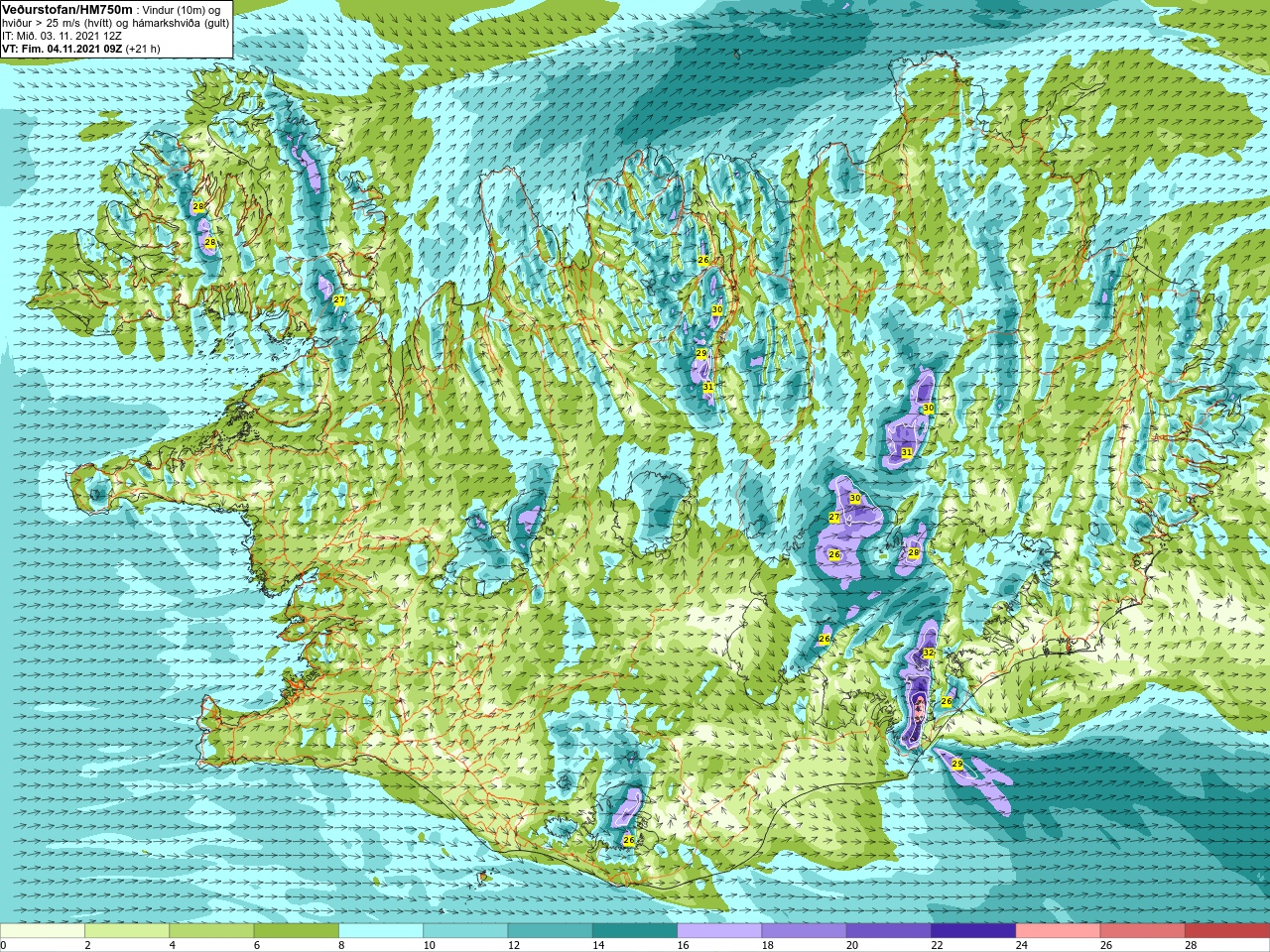Viewport: 1270px width, 952px height.
Task: Click the legend scale number '14'
Action: [599, 945]
